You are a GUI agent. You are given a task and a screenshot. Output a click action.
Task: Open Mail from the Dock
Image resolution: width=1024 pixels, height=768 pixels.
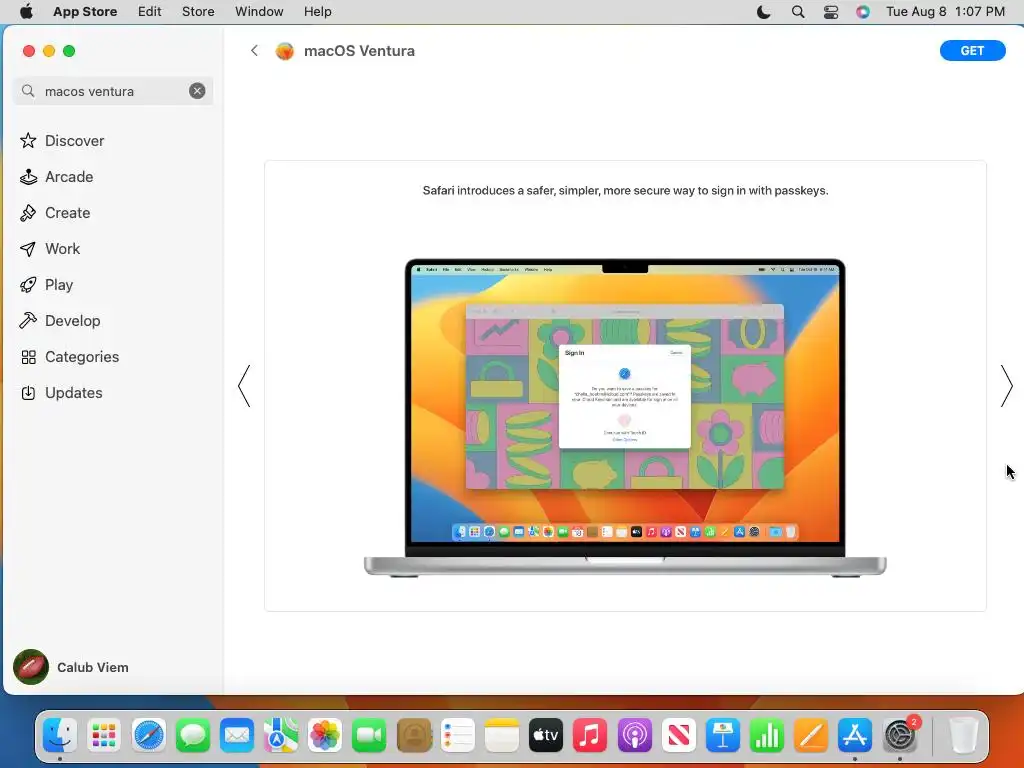pyautogui.click(x=236, y=735)
